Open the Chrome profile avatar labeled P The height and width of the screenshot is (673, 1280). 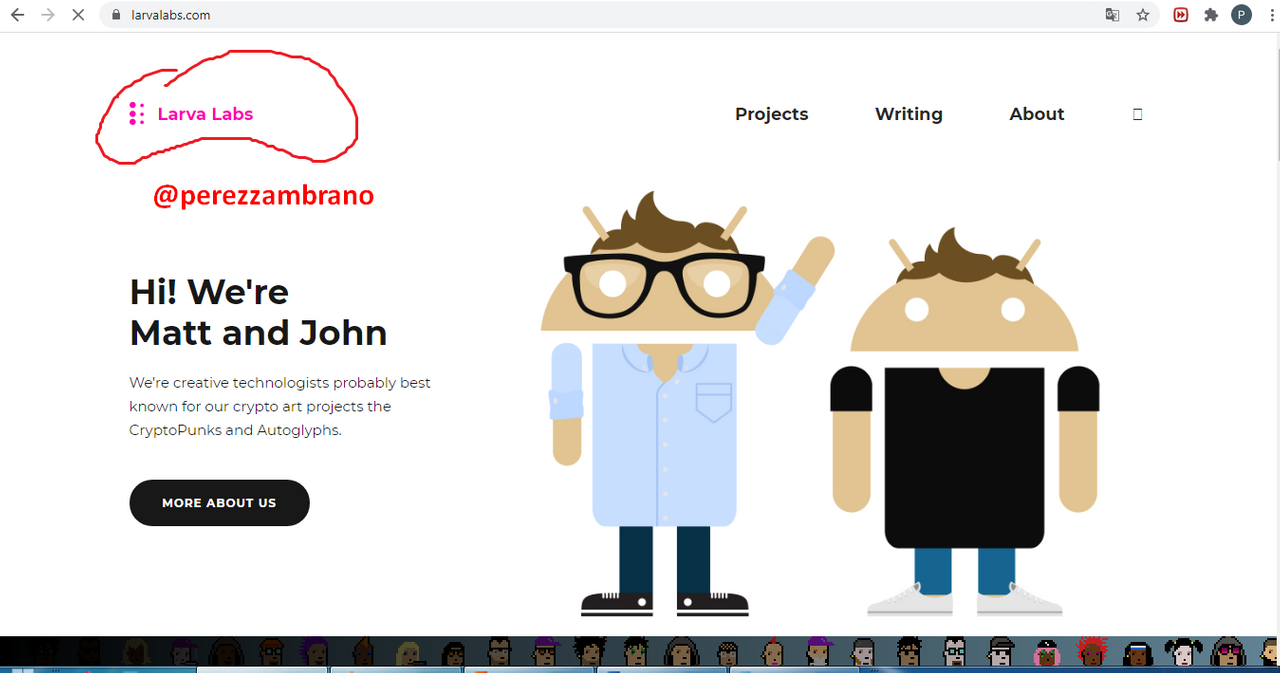[1241, 15]
